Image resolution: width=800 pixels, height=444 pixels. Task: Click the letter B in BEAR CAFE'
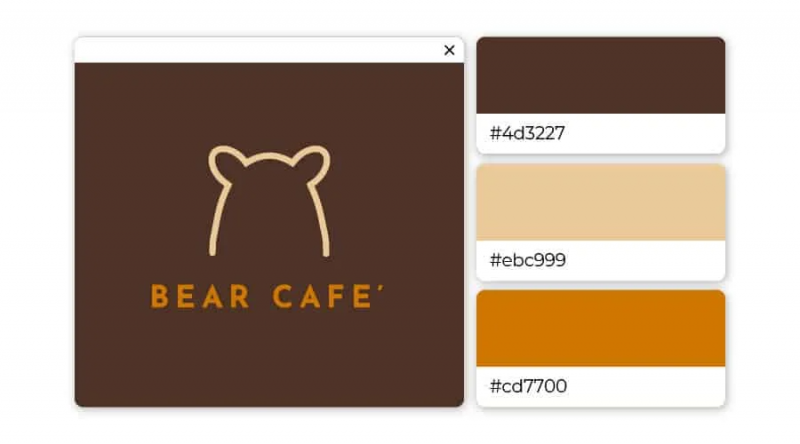pos(160,297)
